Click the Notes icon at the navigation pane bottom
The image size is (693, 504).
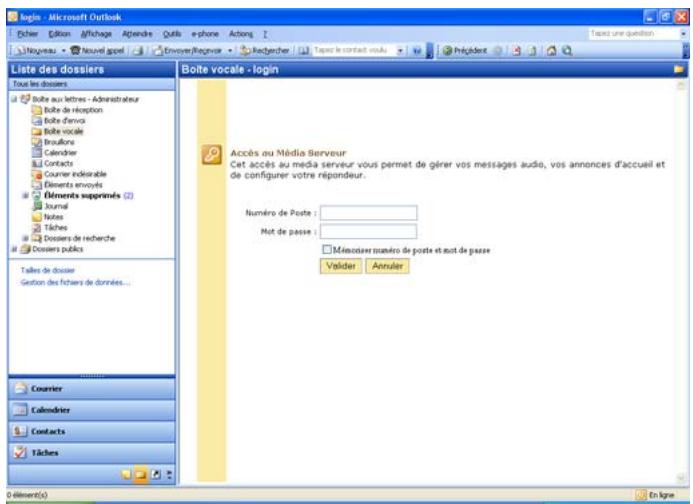(x=126, y=474)
